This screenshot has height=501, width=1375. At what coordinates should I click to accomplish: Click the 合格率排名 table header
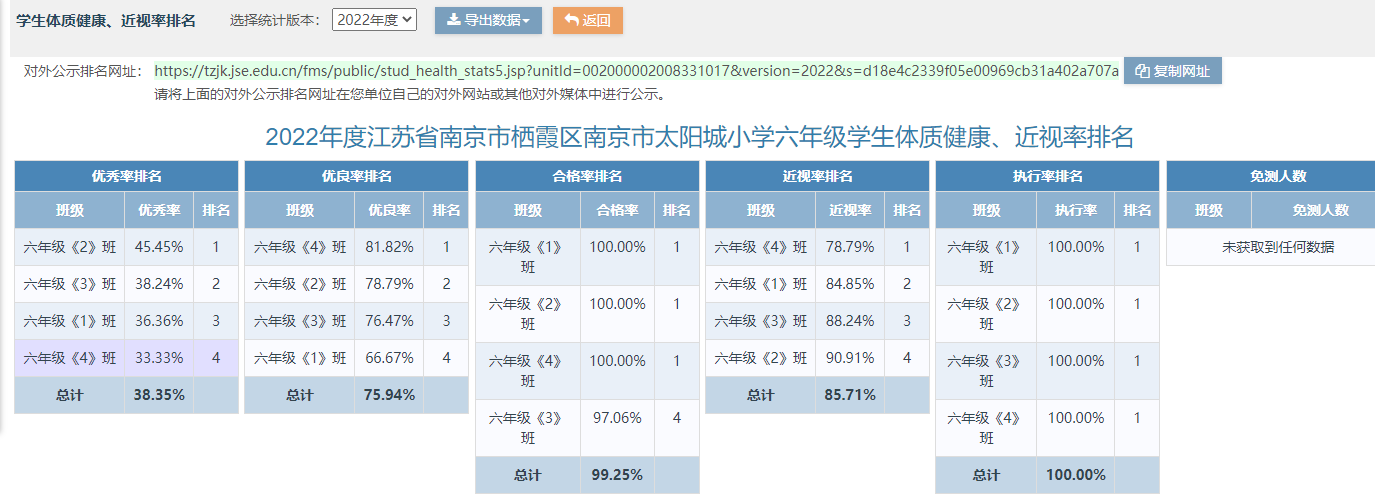[x=587, y=176]
